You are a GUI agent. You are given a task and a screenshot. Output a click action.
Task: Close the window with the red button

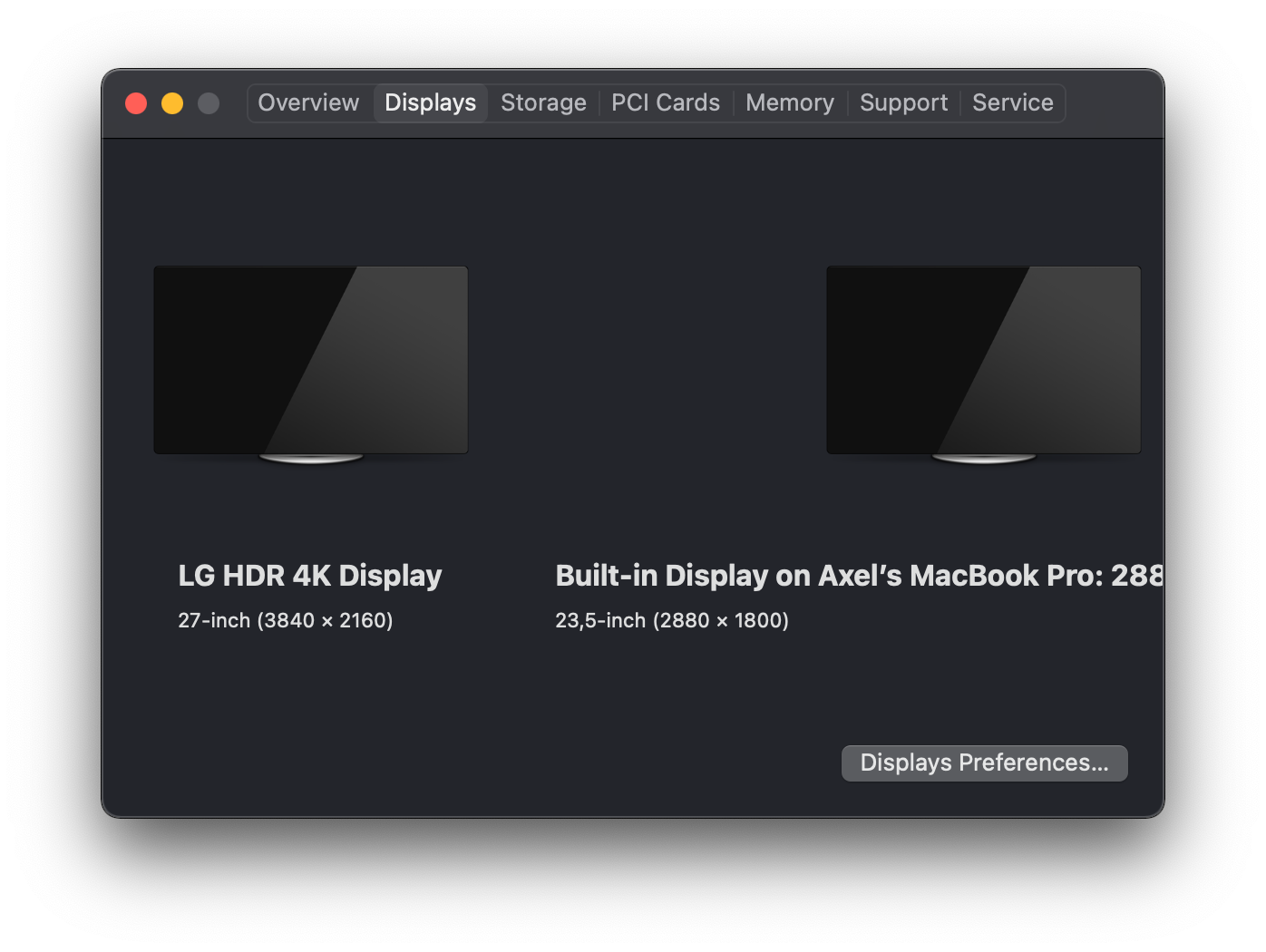(x=136, y=103)
